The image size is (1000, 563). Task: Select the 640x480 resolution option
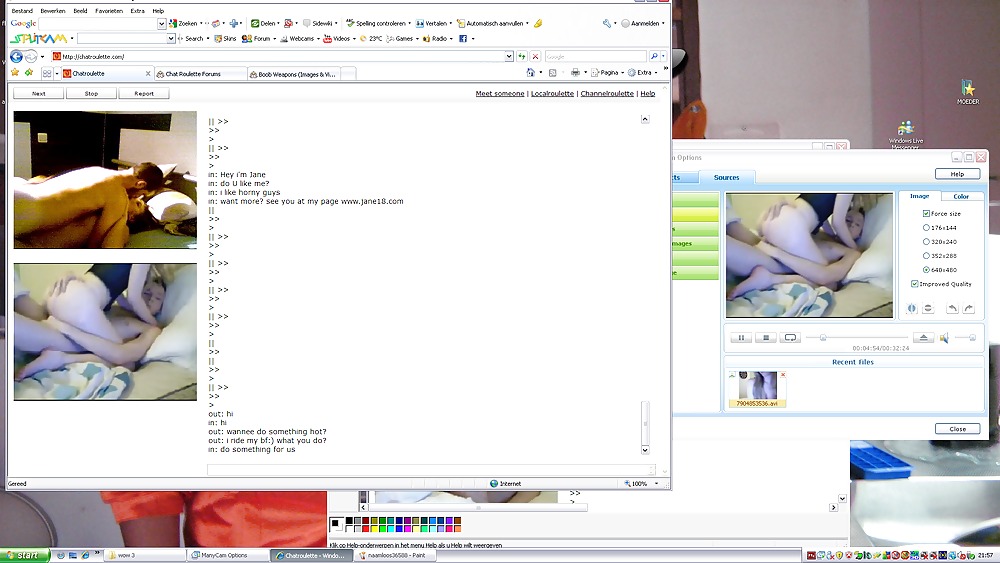pyautogui.click(x=926, y=270)
